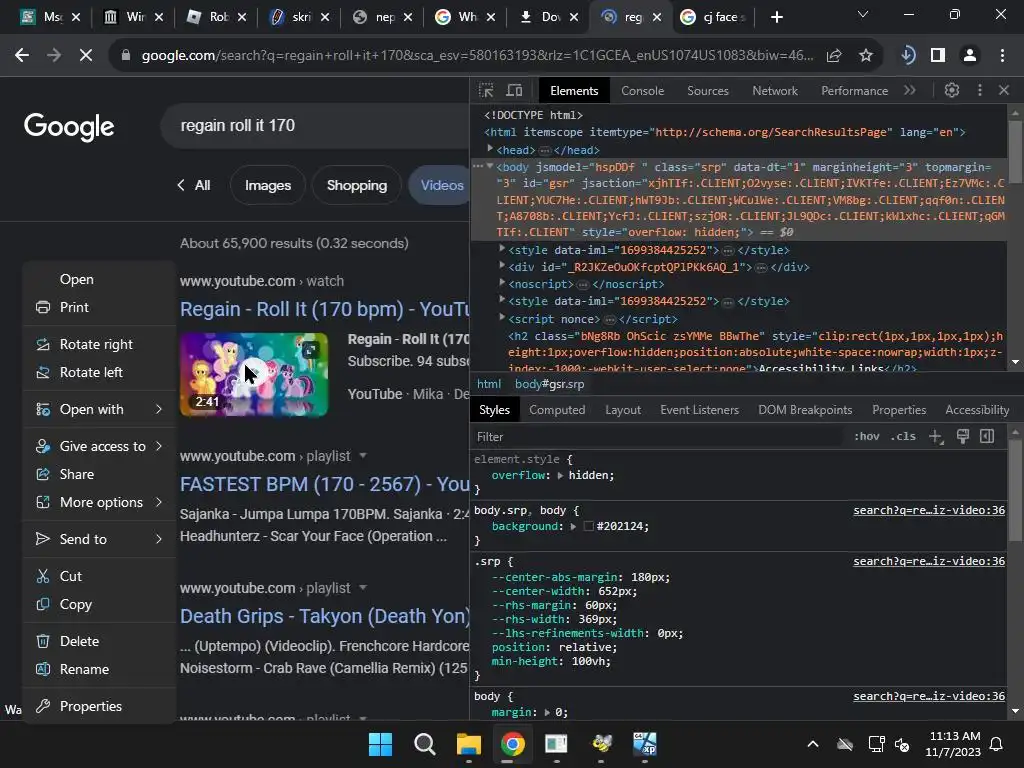Open File Explorer from taskbar
Viewport: 1024px width, 768px height.
pyautogui.click(x=468, y=744)
